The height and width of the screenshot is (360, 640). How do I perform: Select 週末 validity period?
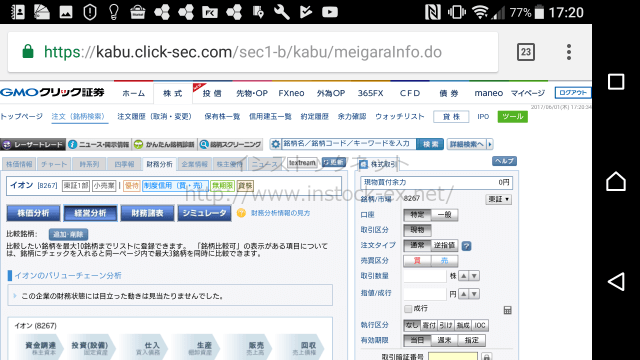tap(444, 340)
